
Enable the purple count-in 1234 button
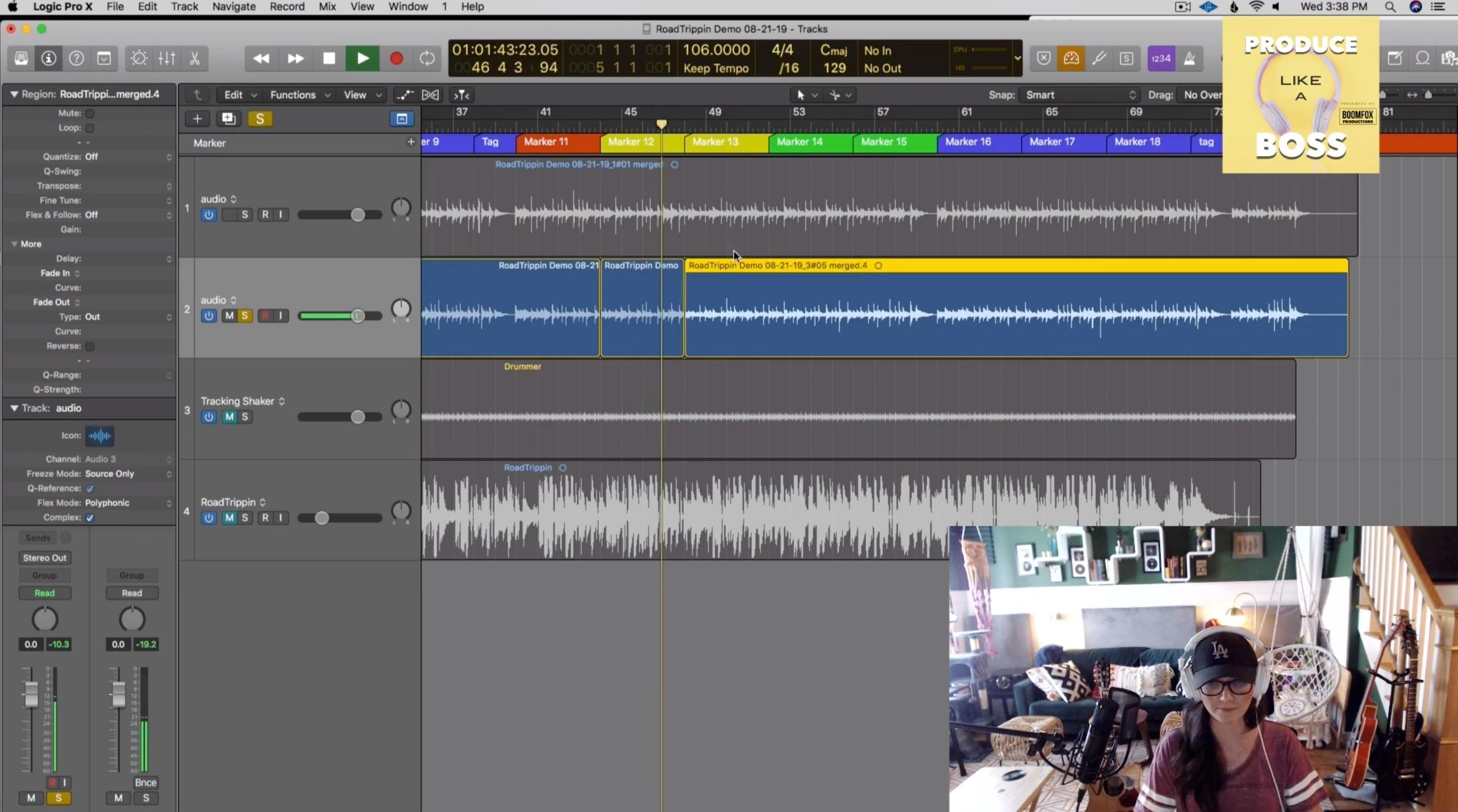(x=1161, y=59)
